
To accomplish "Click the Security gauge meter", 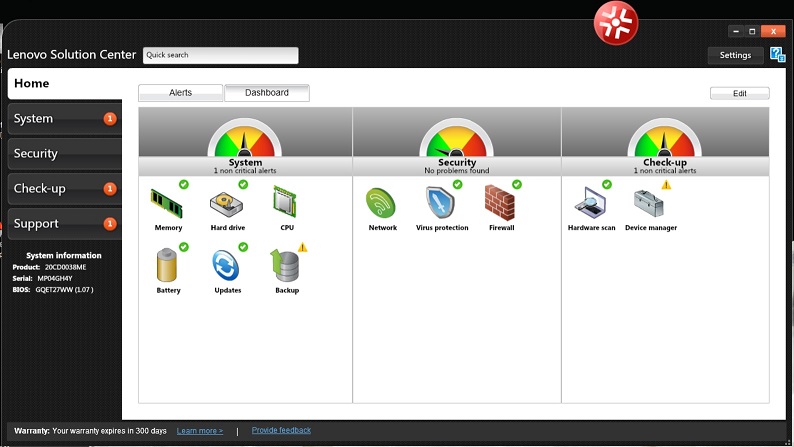I will pos(456,138).
